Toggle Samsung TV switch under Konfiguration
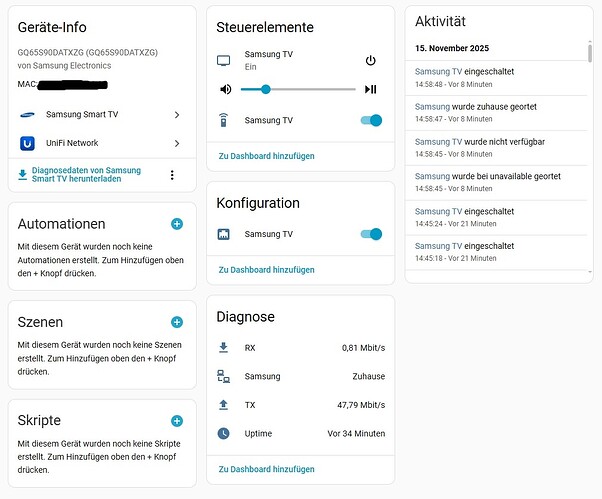 point(370,234)
